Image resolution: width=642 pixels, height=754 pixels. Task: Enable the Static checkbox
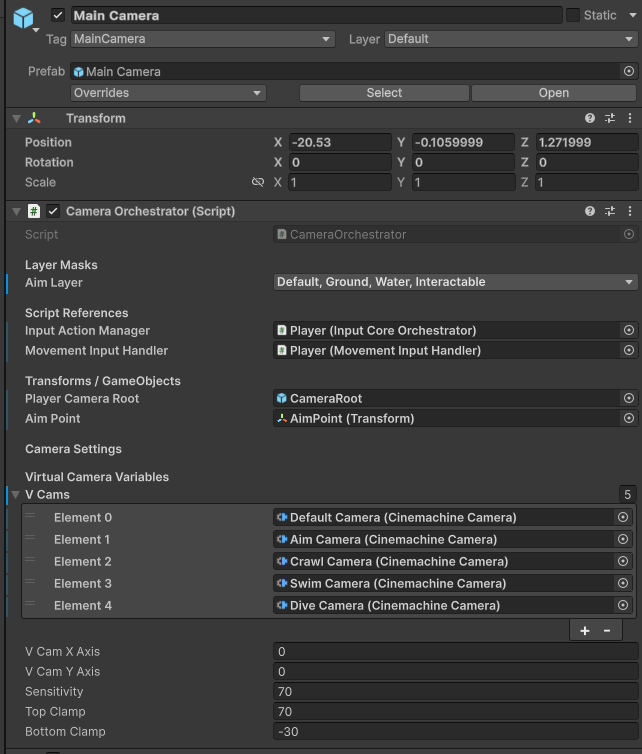tap(573, 16)
